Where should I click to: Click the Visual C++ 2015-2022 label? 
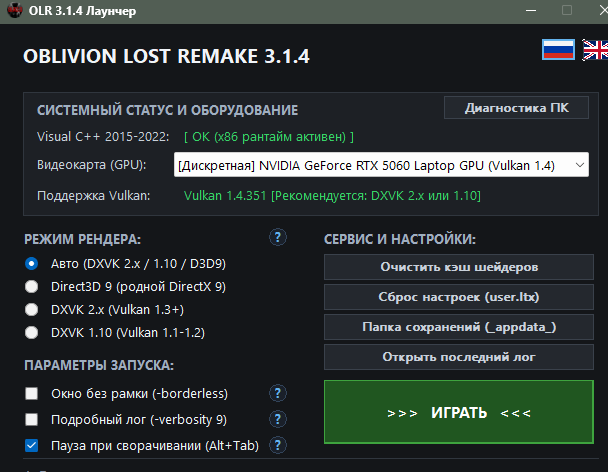103,137
